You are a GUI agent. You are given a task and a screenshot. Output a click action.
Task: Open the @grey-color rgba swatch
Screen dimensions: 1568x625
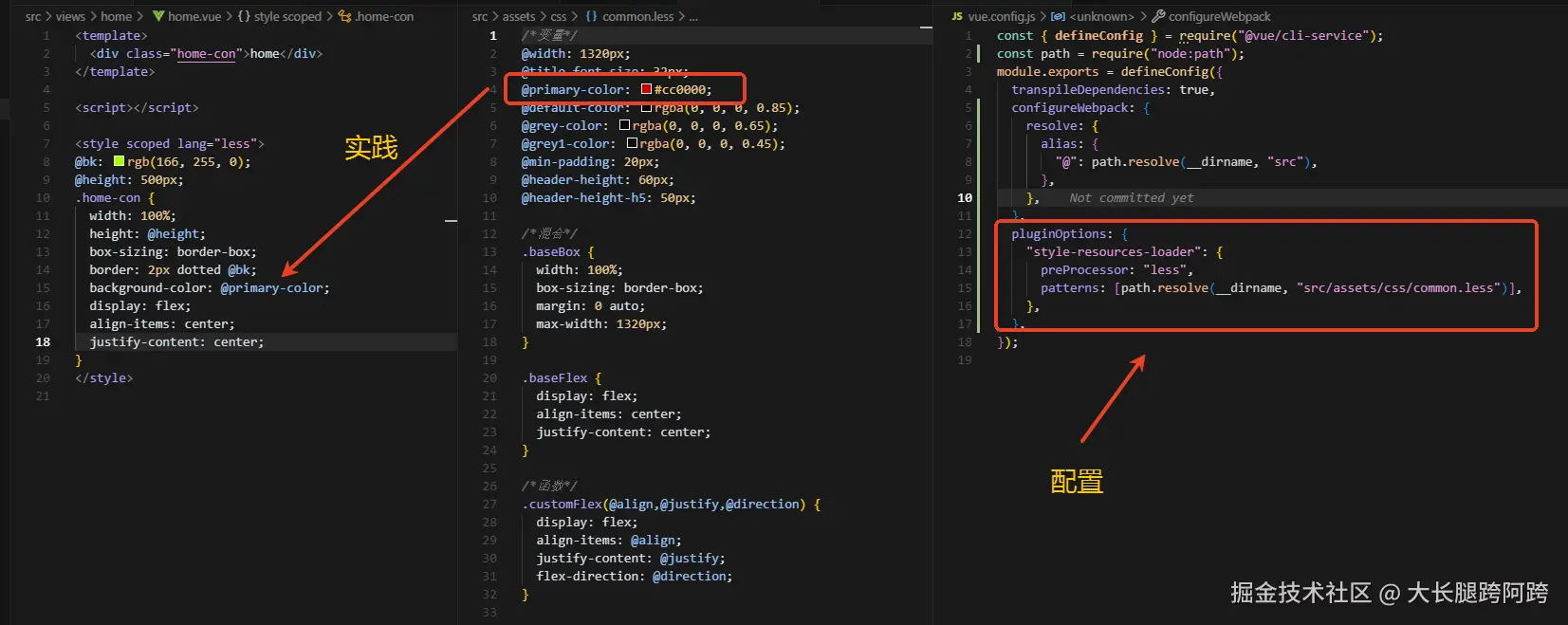pos(624,125)
